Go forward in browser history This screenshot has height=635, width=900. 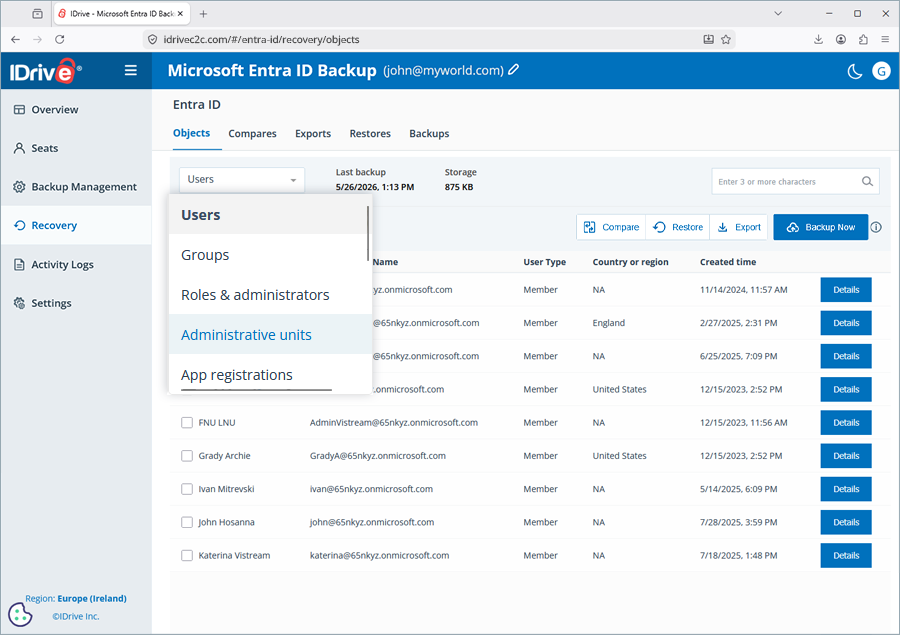tap(37, 39)
